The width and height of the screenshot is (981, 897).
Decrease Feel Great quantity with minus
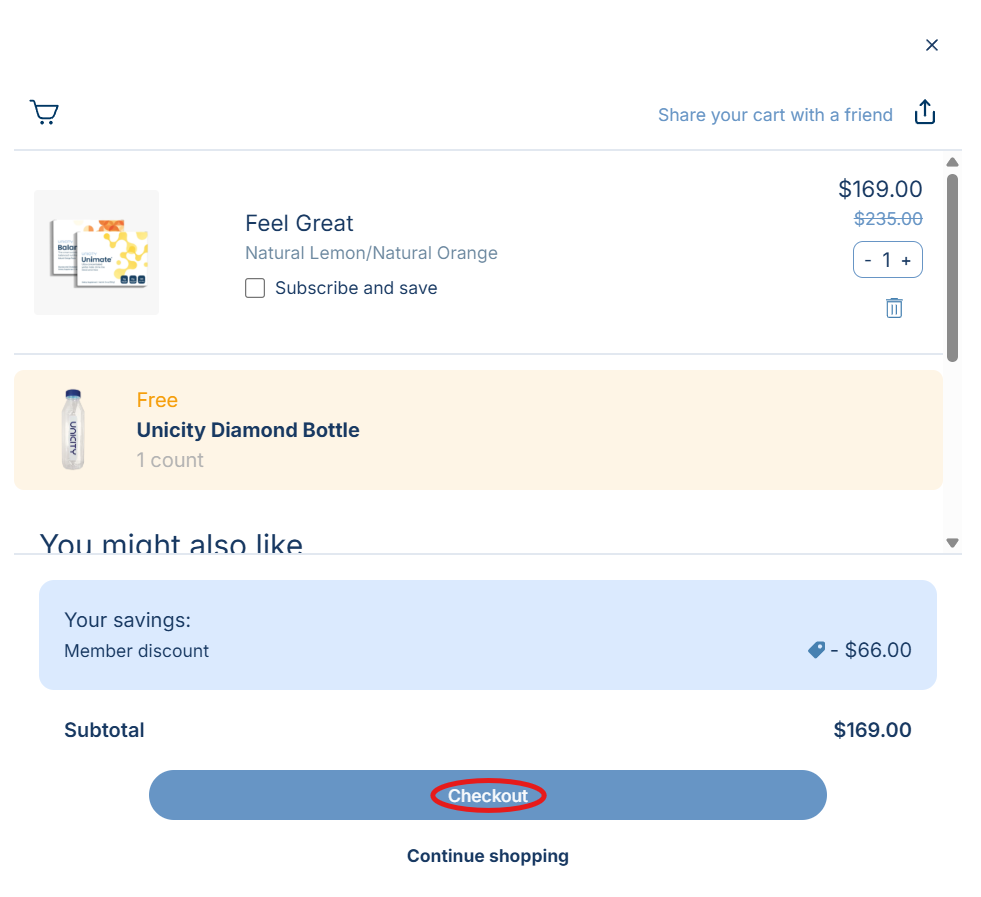click(868, 260)
